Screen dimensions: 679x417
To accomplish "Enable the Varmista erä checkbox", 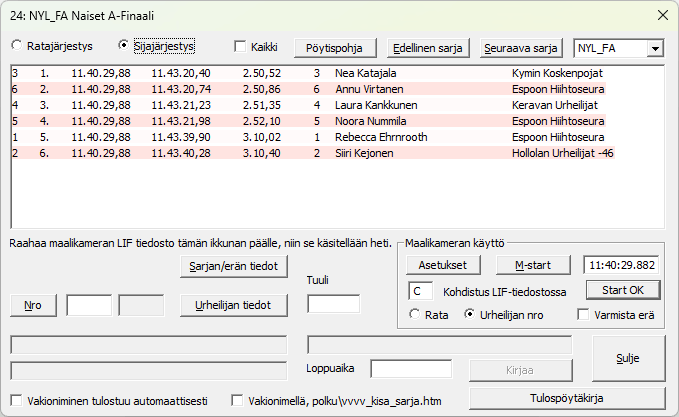I will click(585, 315).
